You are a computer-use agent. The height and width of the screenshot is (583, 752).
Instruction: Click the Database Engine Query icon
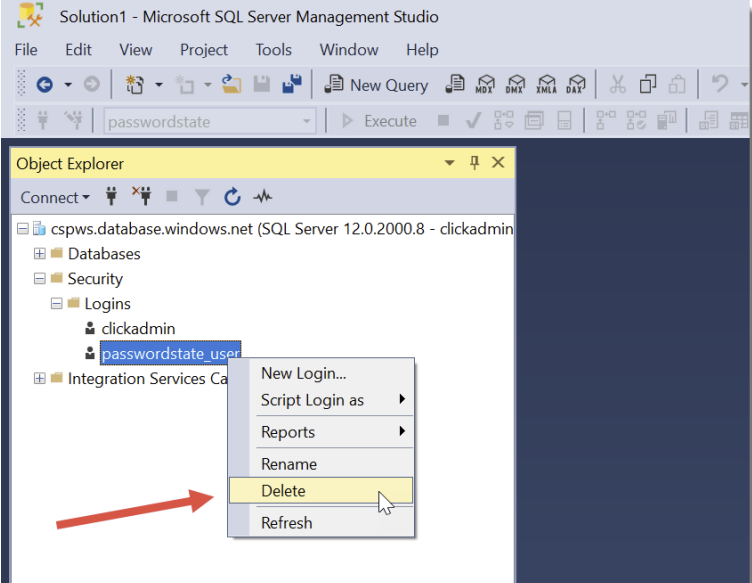(x=455, y=84)
